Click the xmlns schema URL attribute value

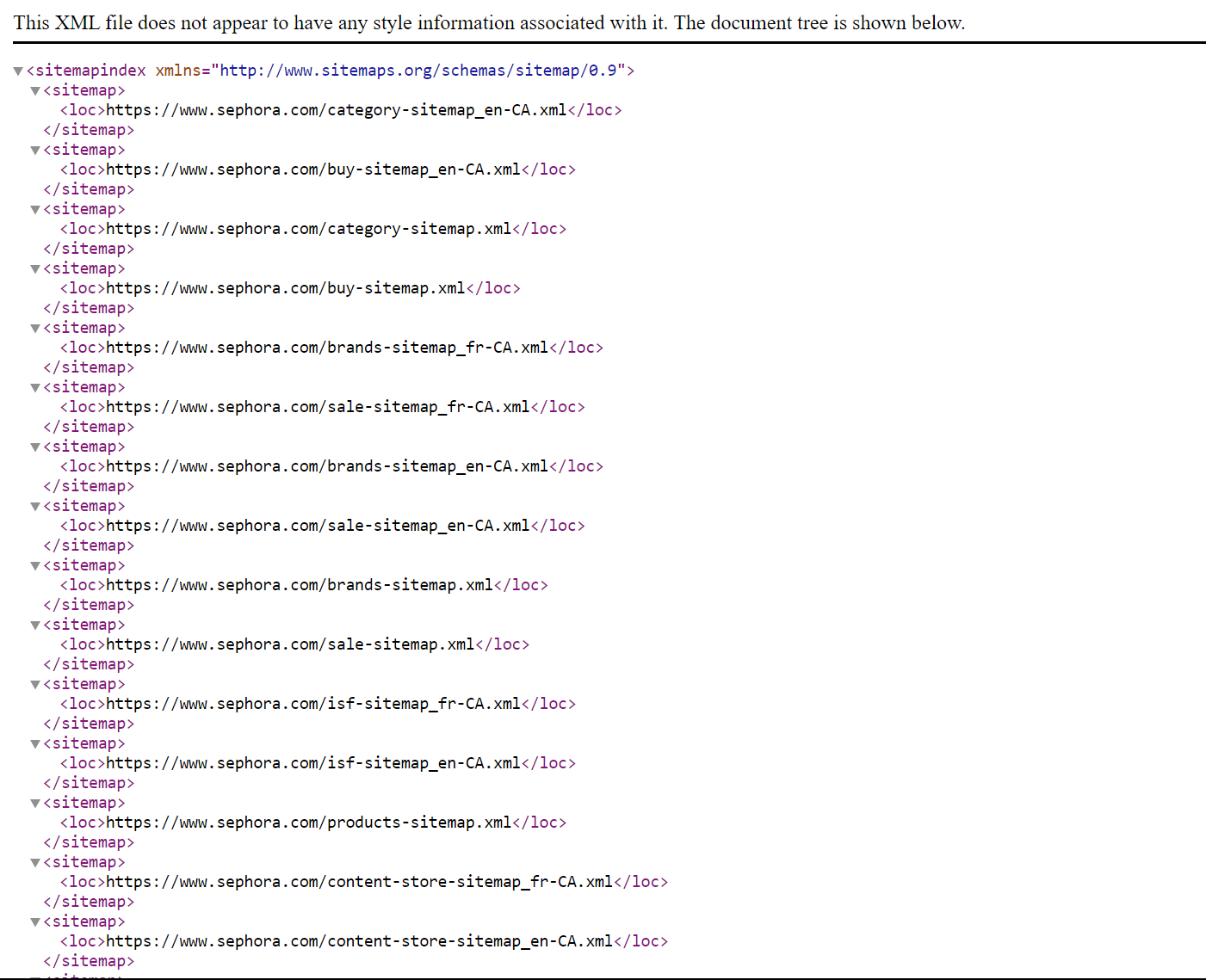pos(418,71)
